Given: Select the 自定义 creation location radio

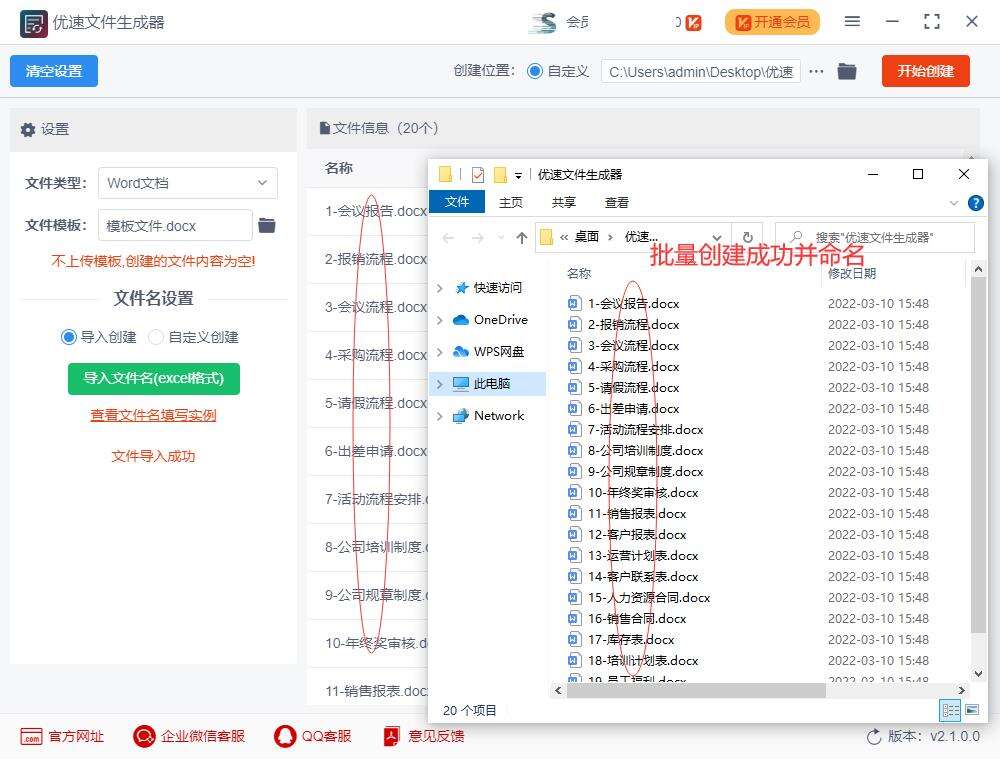Looking at the screenshot, I should (x=534, y=71).
